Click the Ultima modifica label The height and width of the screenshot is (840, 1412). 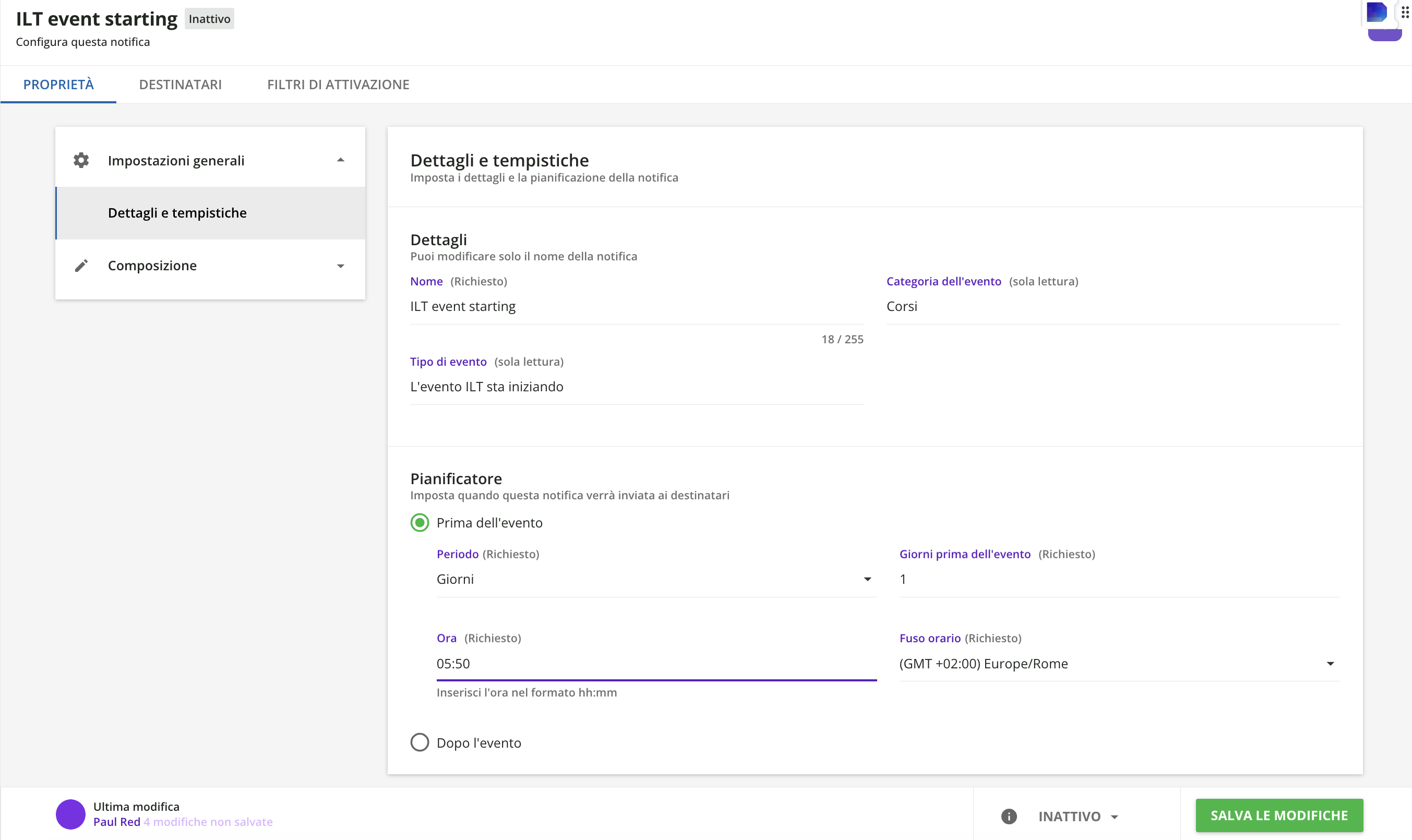tap(136, 806)
